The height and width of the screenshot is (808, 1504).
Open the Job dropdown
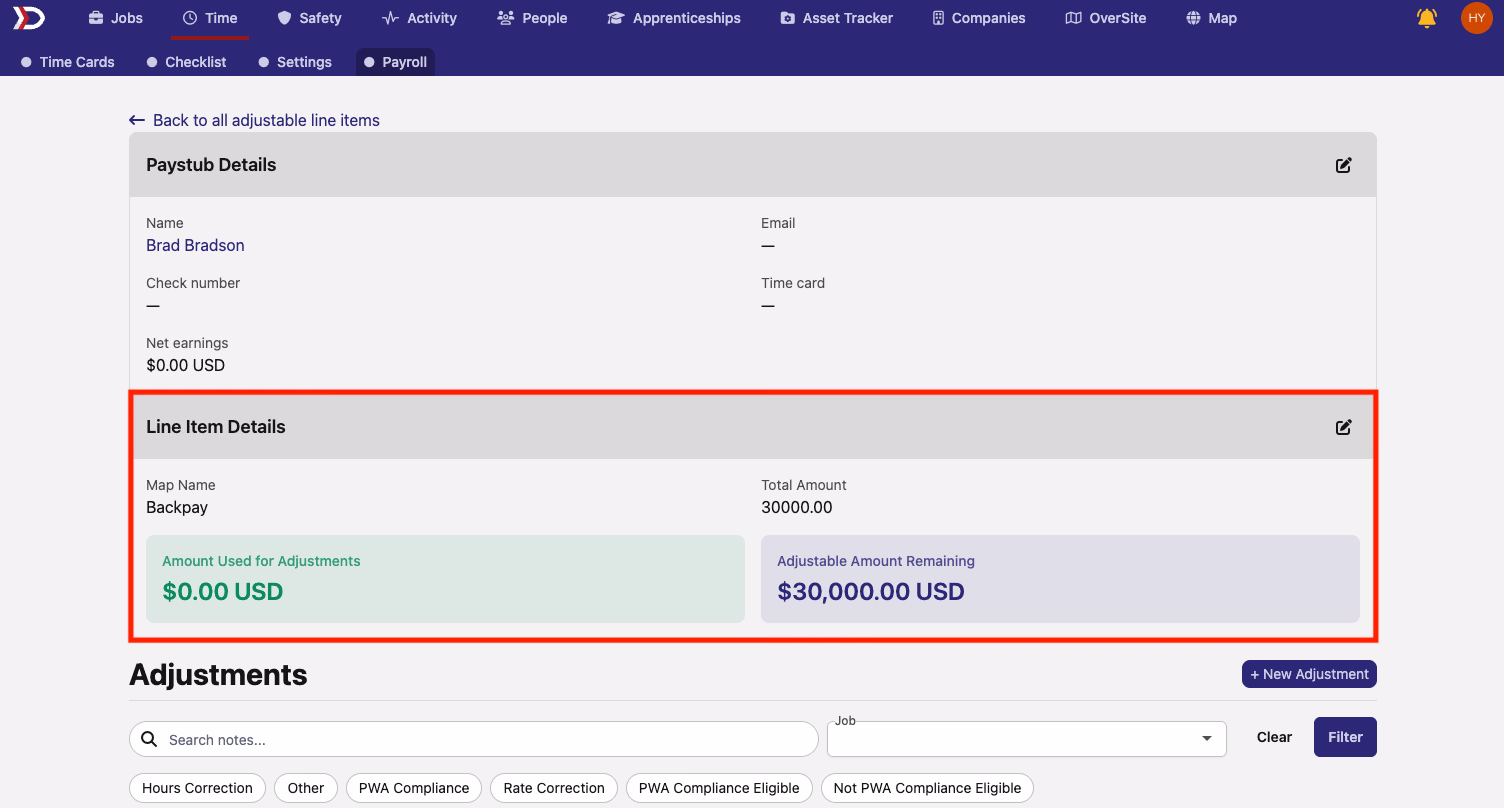coord(1027,739)
